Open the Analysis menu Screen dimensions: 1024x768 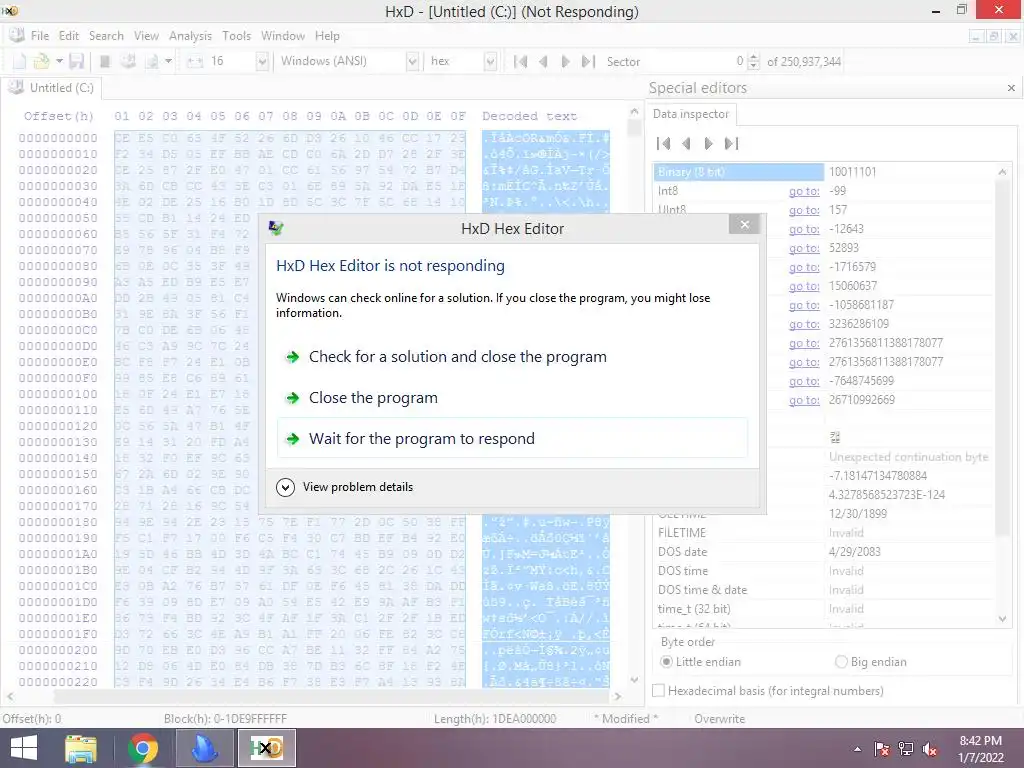[190, 36]
